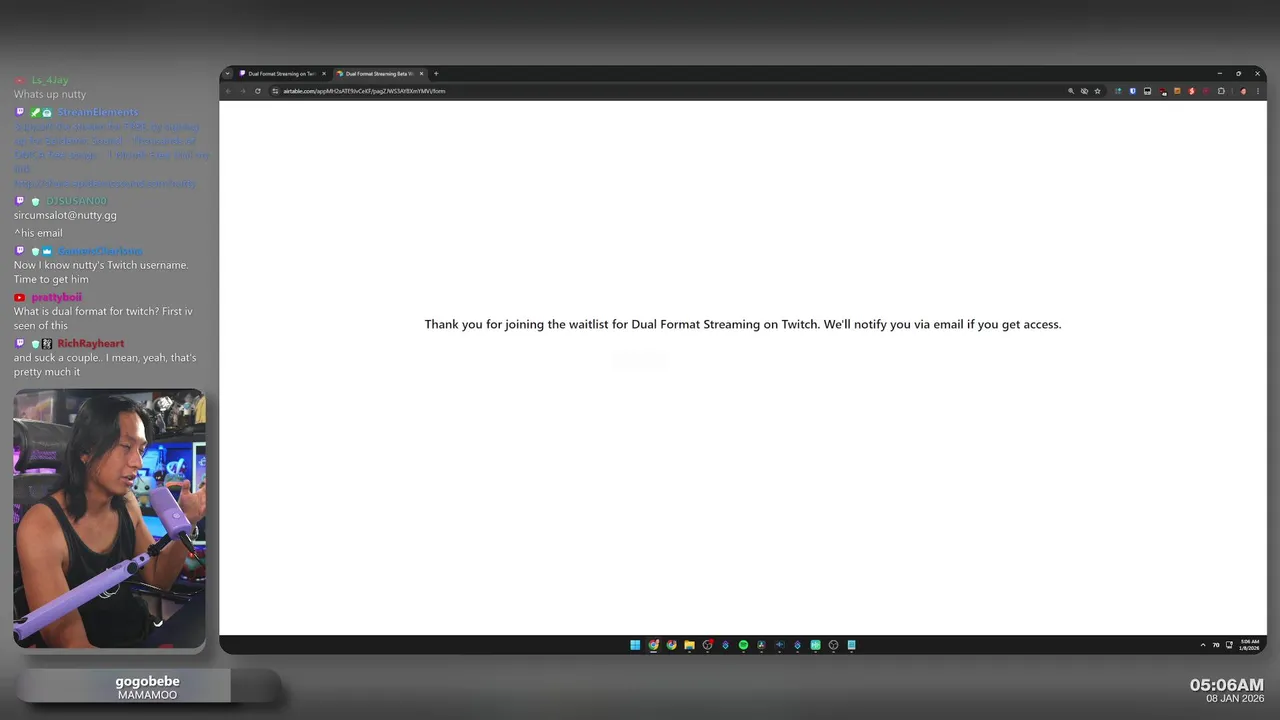Open the red extension with badge
This screenshot has height=720, width=1280.
1163,92
